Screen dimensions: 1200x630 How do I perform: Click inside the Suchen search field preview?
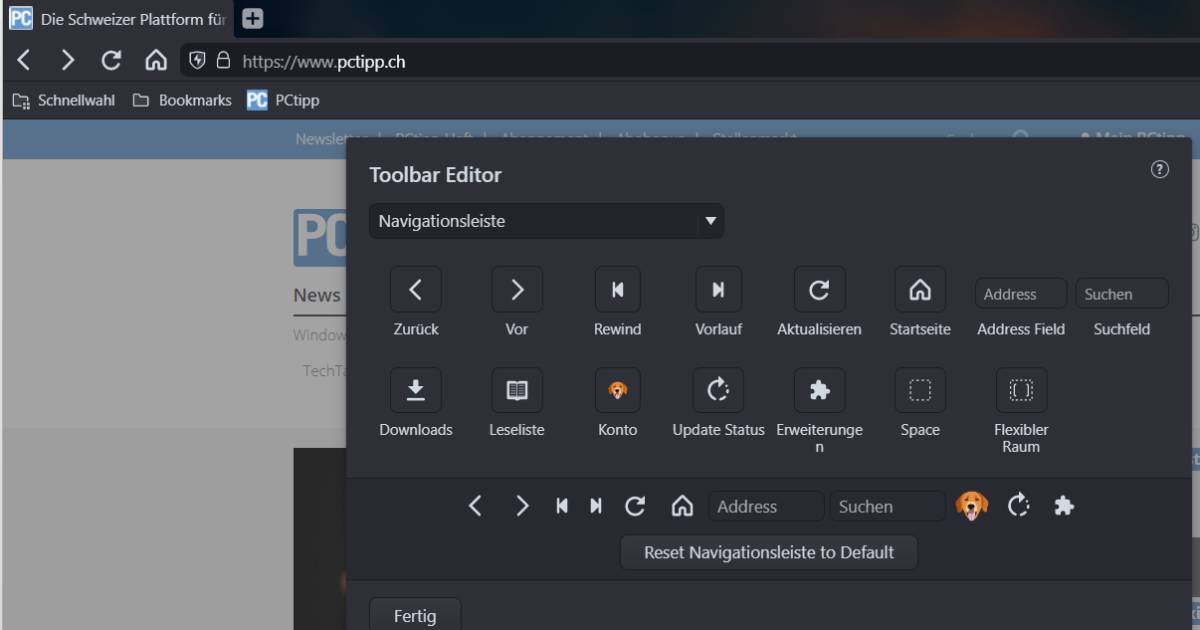pyautogui.click(x=886, y=506)
